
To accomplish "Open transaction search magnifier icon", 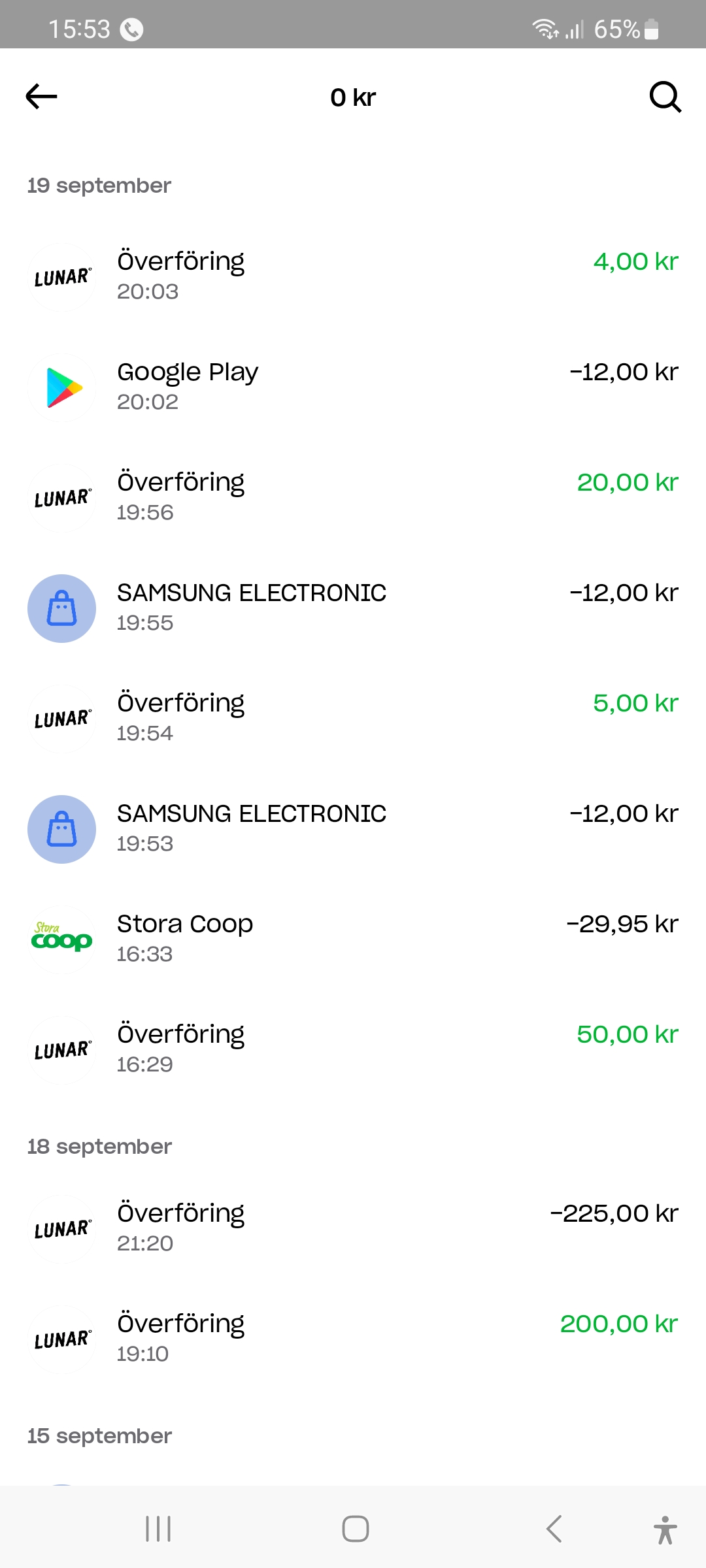I will coord(665,97).
